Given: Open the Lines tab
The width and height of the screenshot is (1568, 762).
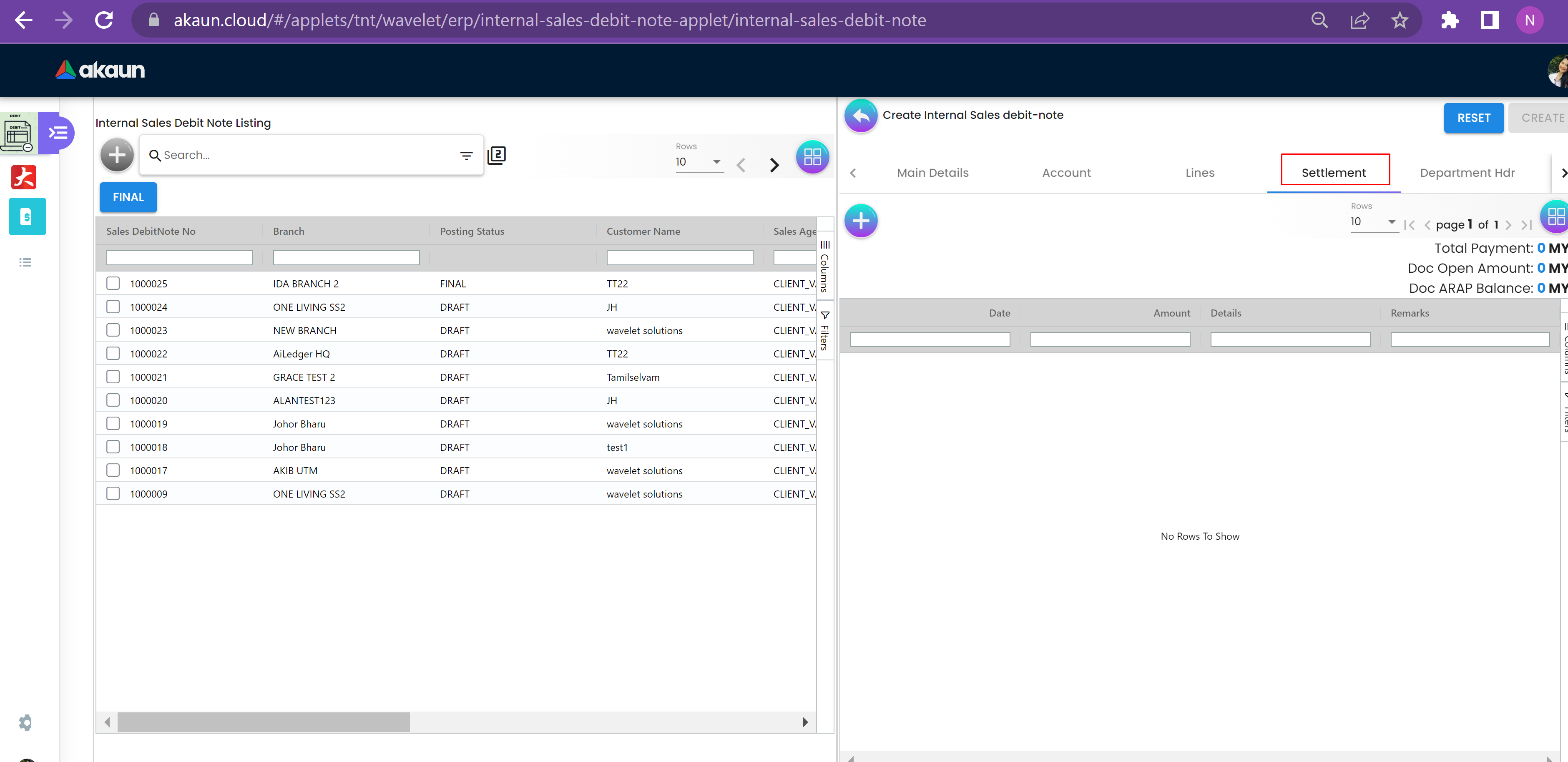Looking at the screenshot, I should [x=1200, y=173].
